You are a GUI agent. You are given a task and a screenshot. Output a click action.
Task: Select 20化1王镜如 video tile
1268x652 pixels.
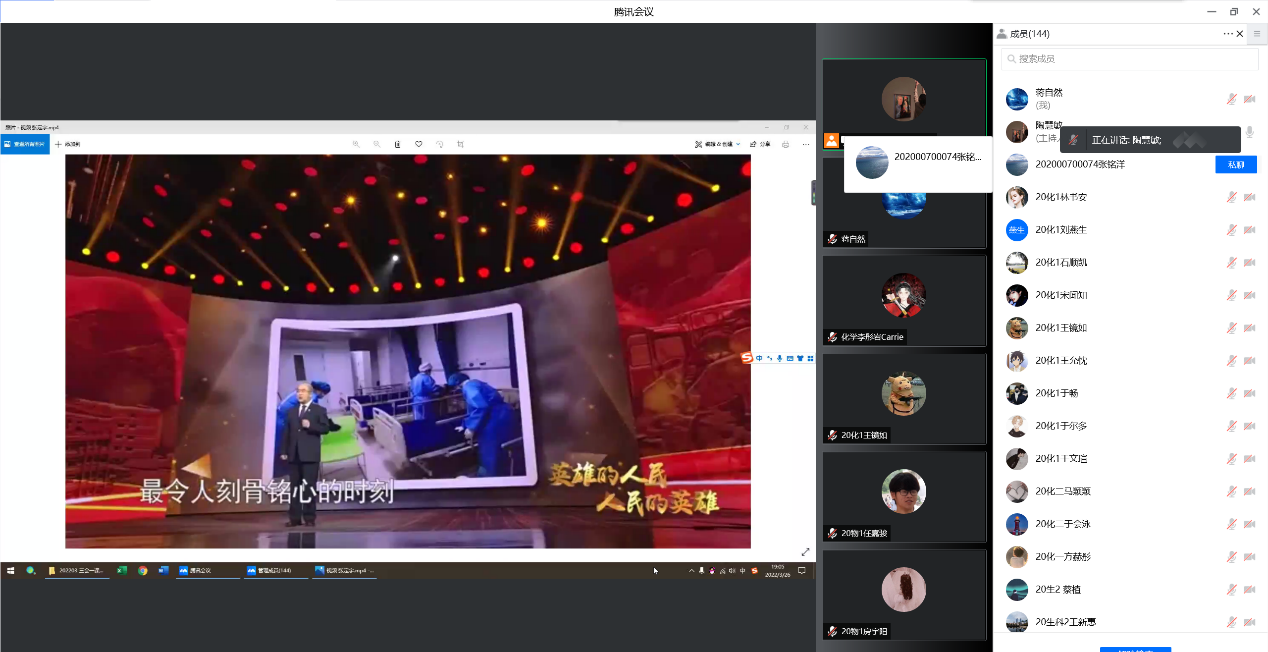click(x=904, y=399)
